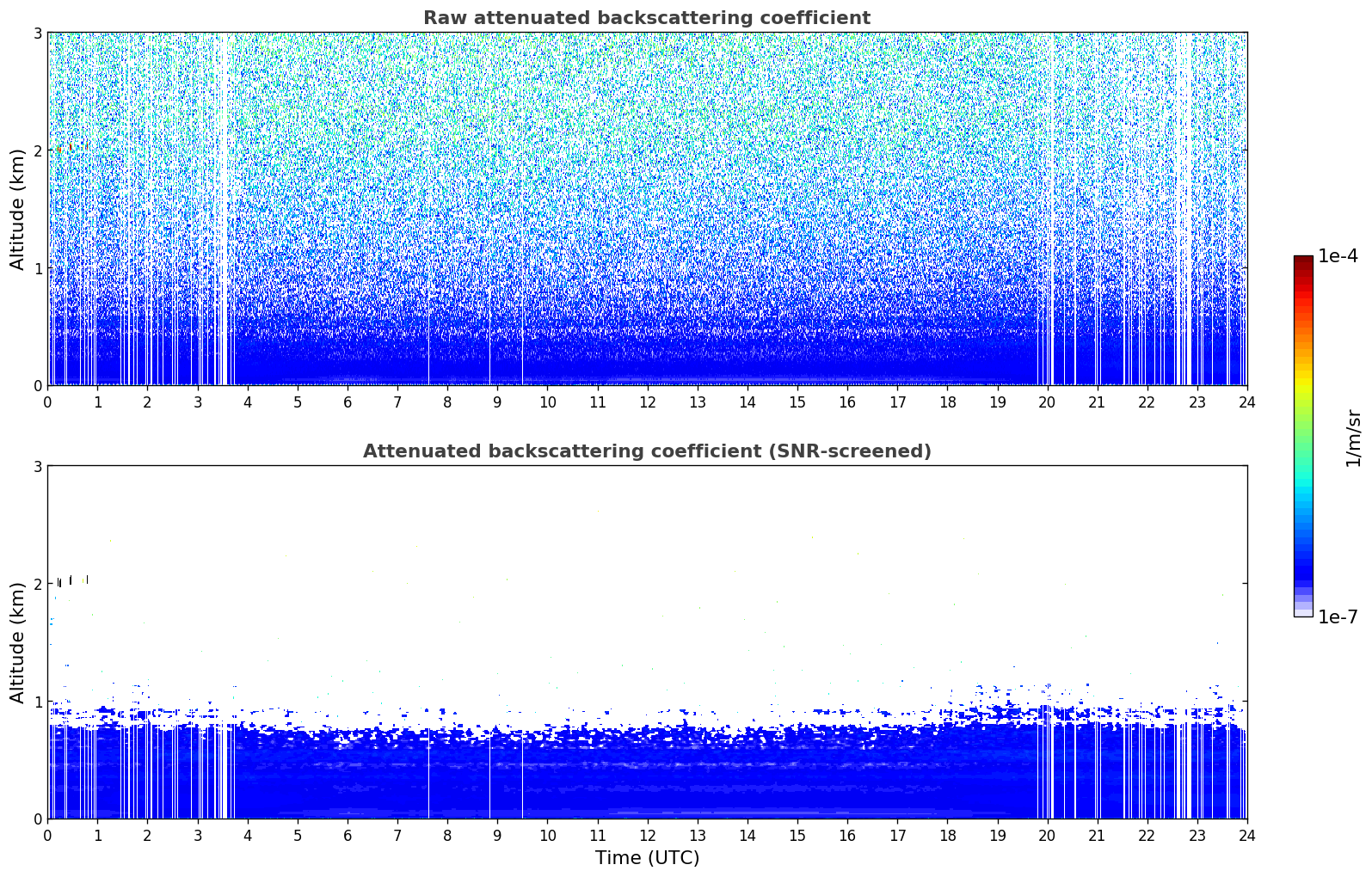Click the raw backscatter plot area
Screen dimensions: 1372x877
click(647, 209)
